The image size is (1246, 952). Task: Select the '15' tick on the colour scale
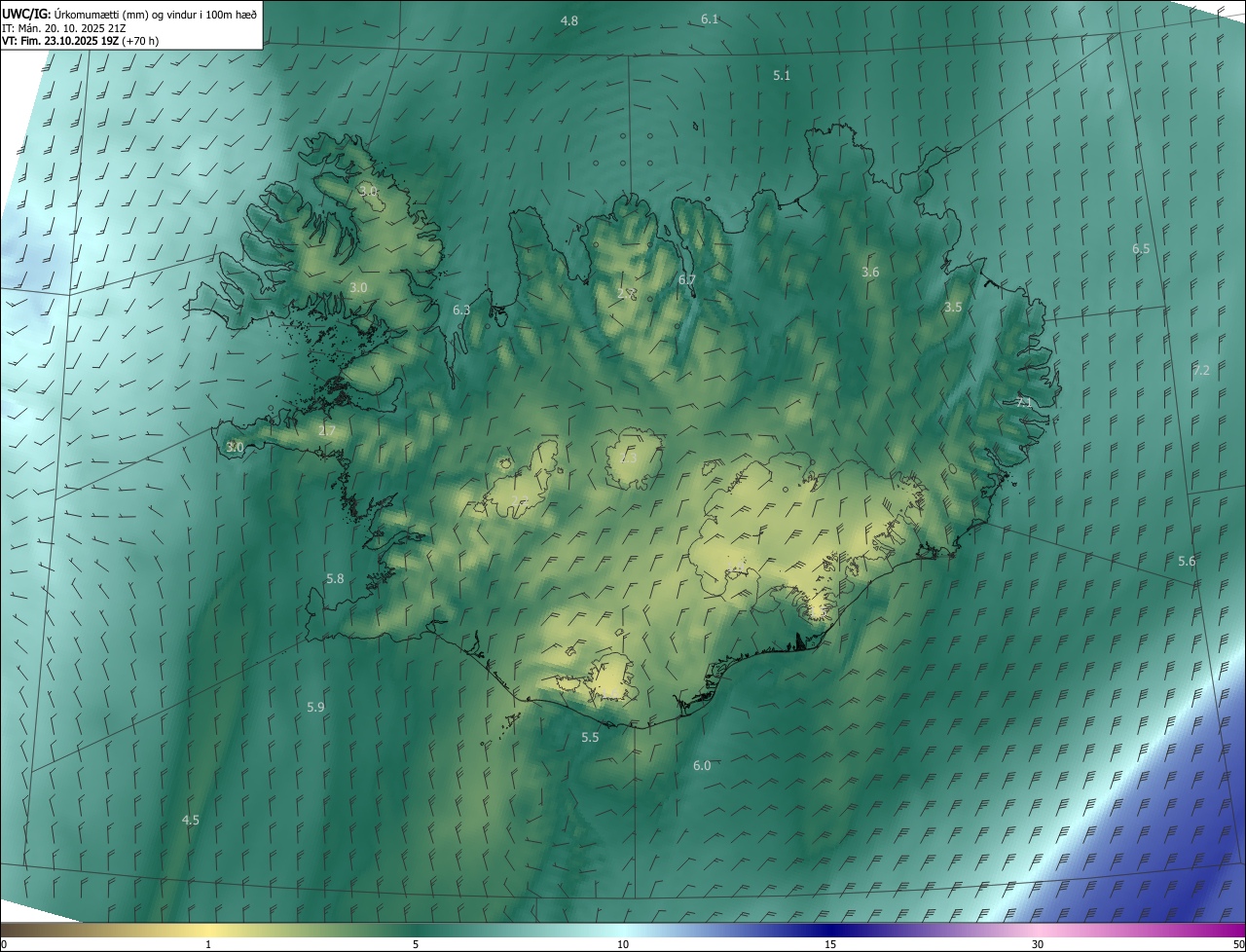[830, 945]
